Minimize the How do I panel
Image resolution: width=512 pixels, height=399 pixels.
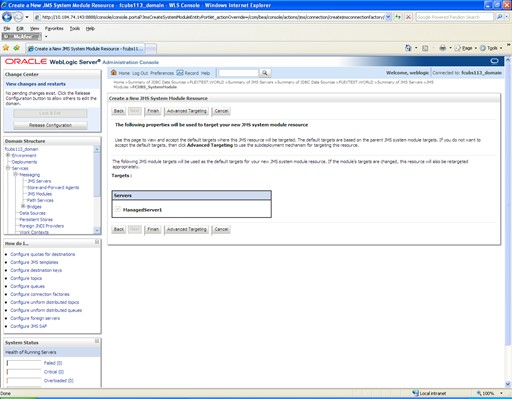tap(97, 242)
